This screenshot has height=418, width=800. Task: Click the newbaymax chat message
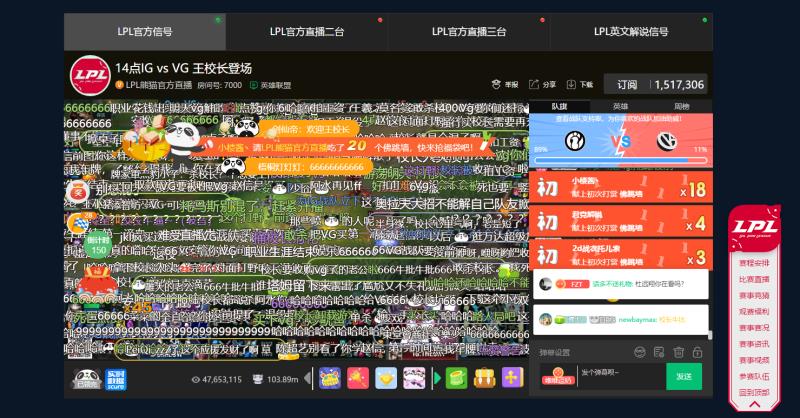[620, 319]
